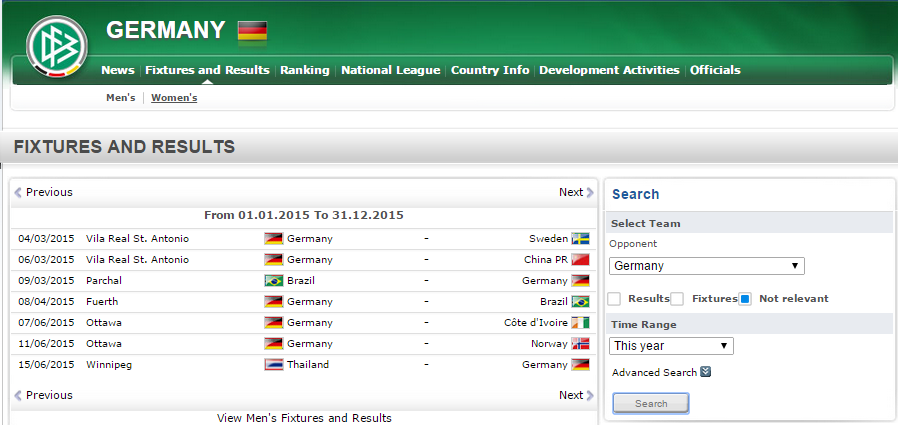Click Côte d'Ivoire team name
The height and width of the screenshot is (425, 898).
[x=536, y=322]
